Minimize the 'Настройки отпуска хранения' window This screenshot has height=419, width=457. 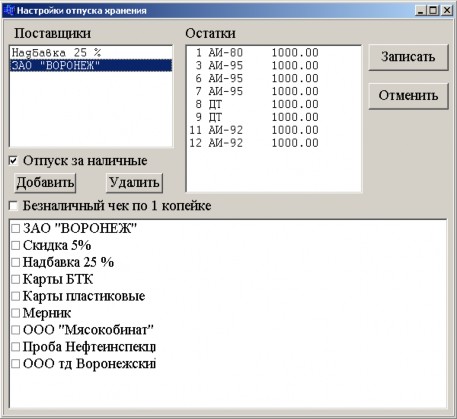[x=421, y=11]
